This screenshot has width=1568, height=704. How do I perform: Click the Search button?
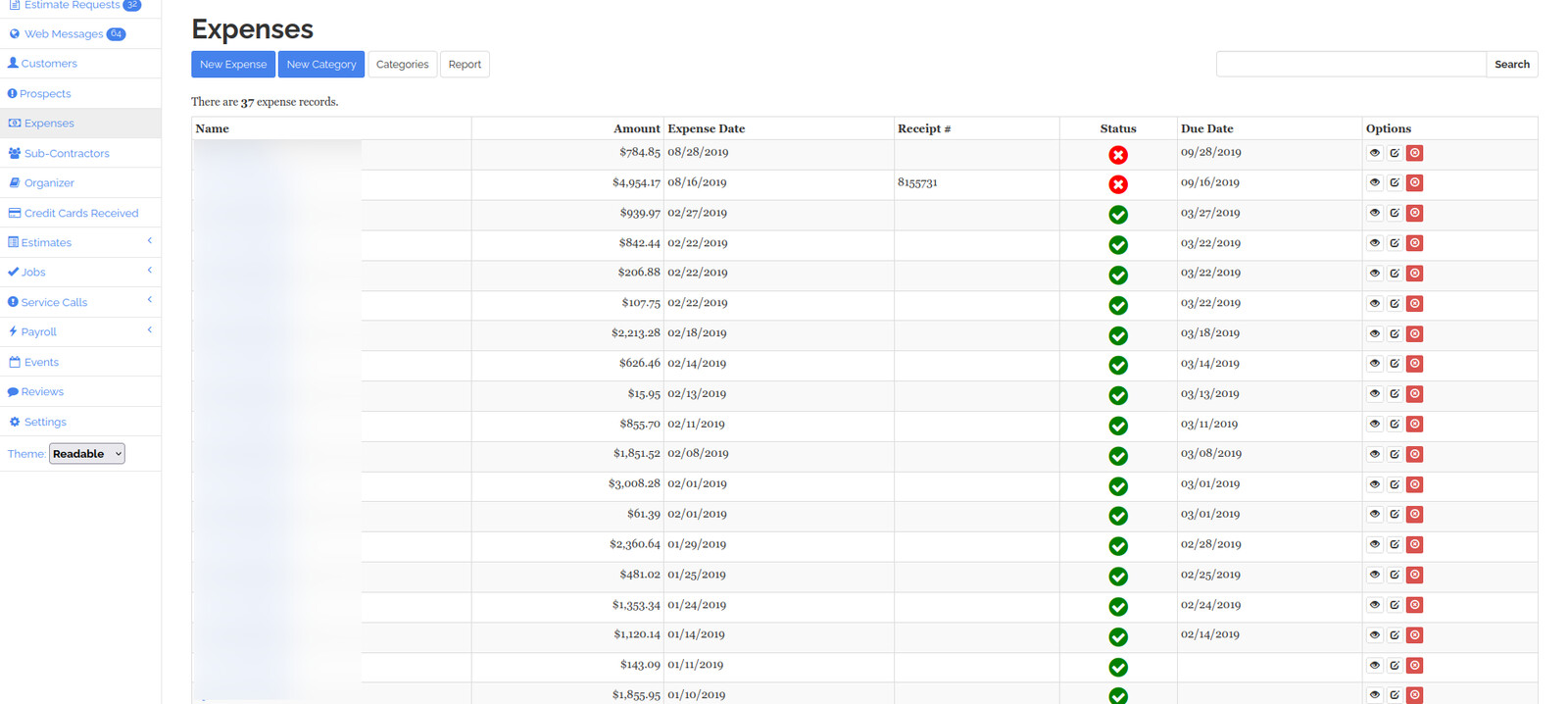tap(1512, 65)
